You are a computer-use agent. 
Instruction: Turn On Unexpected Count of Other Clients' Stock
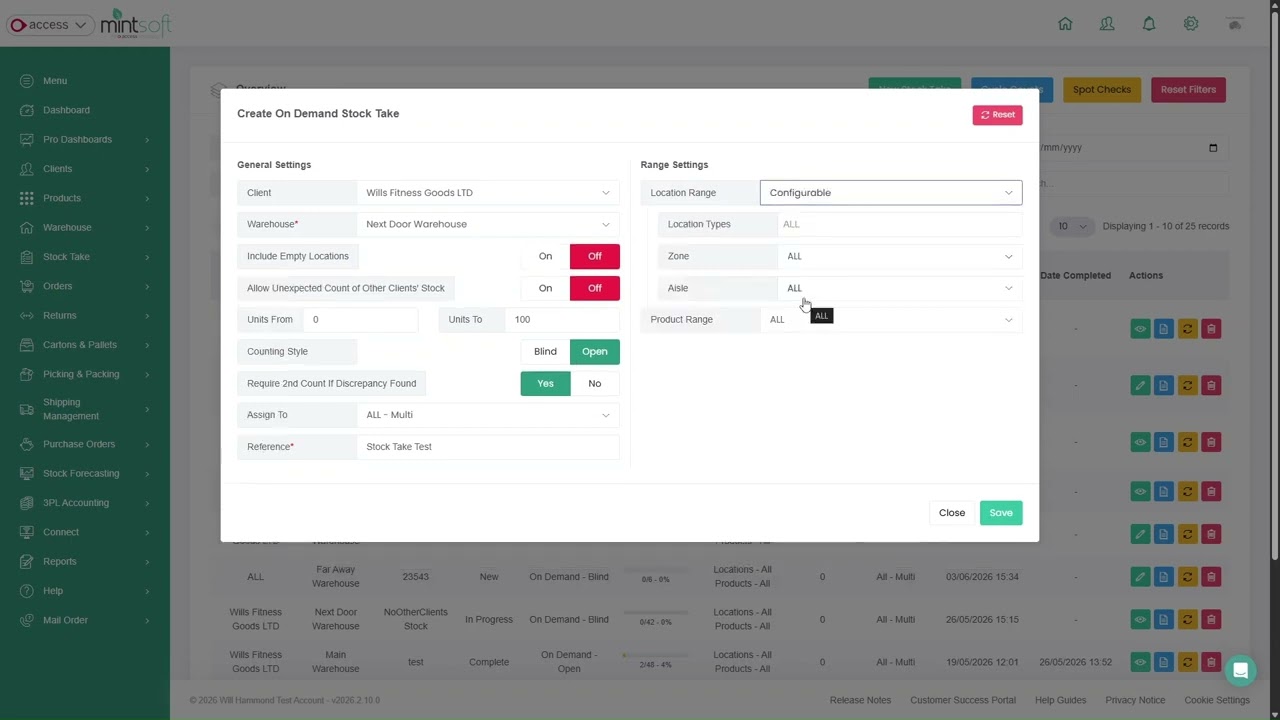coord(545,288)
